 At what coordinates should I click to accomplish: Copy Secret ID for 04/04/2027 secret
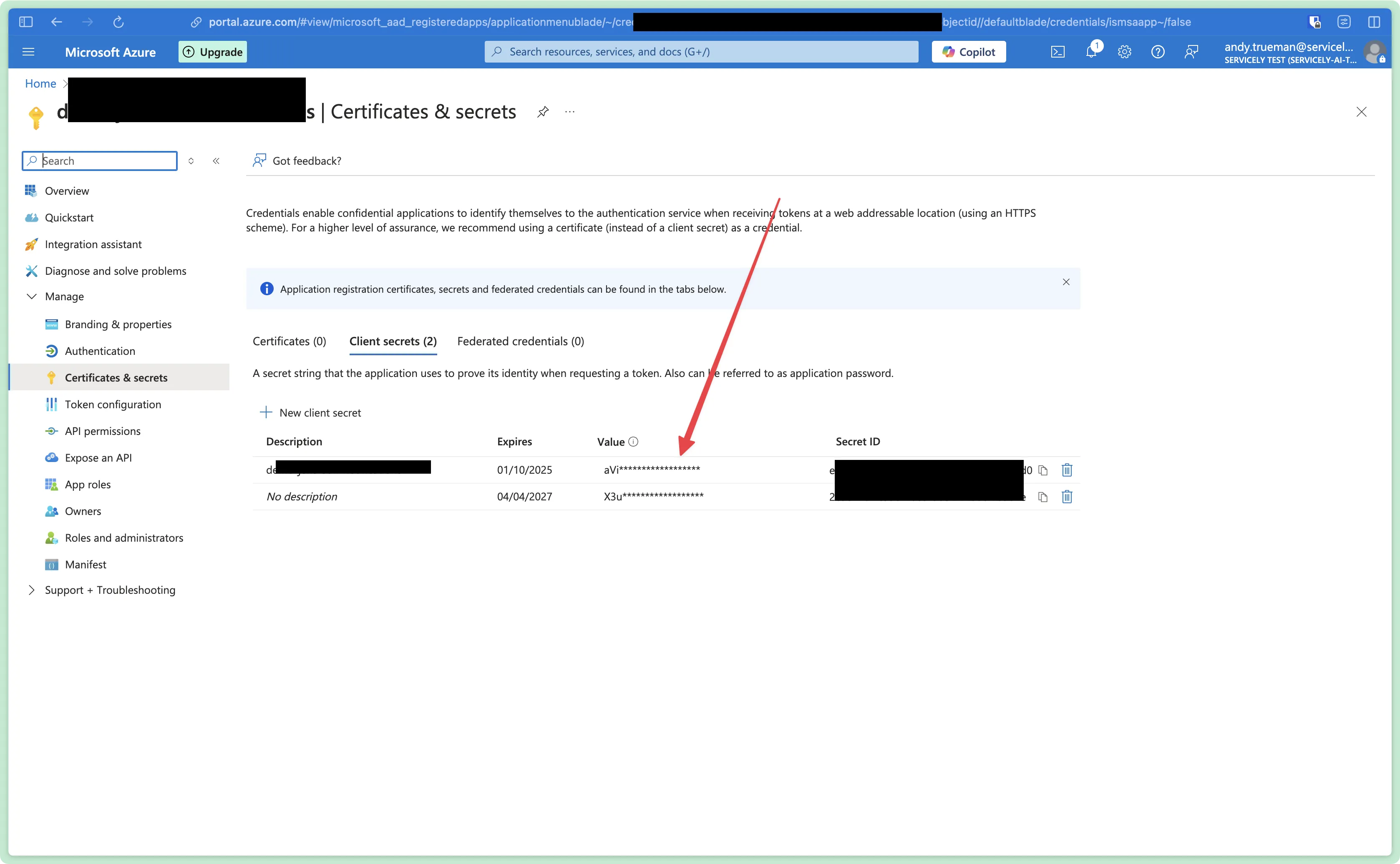pos(1043,497)
